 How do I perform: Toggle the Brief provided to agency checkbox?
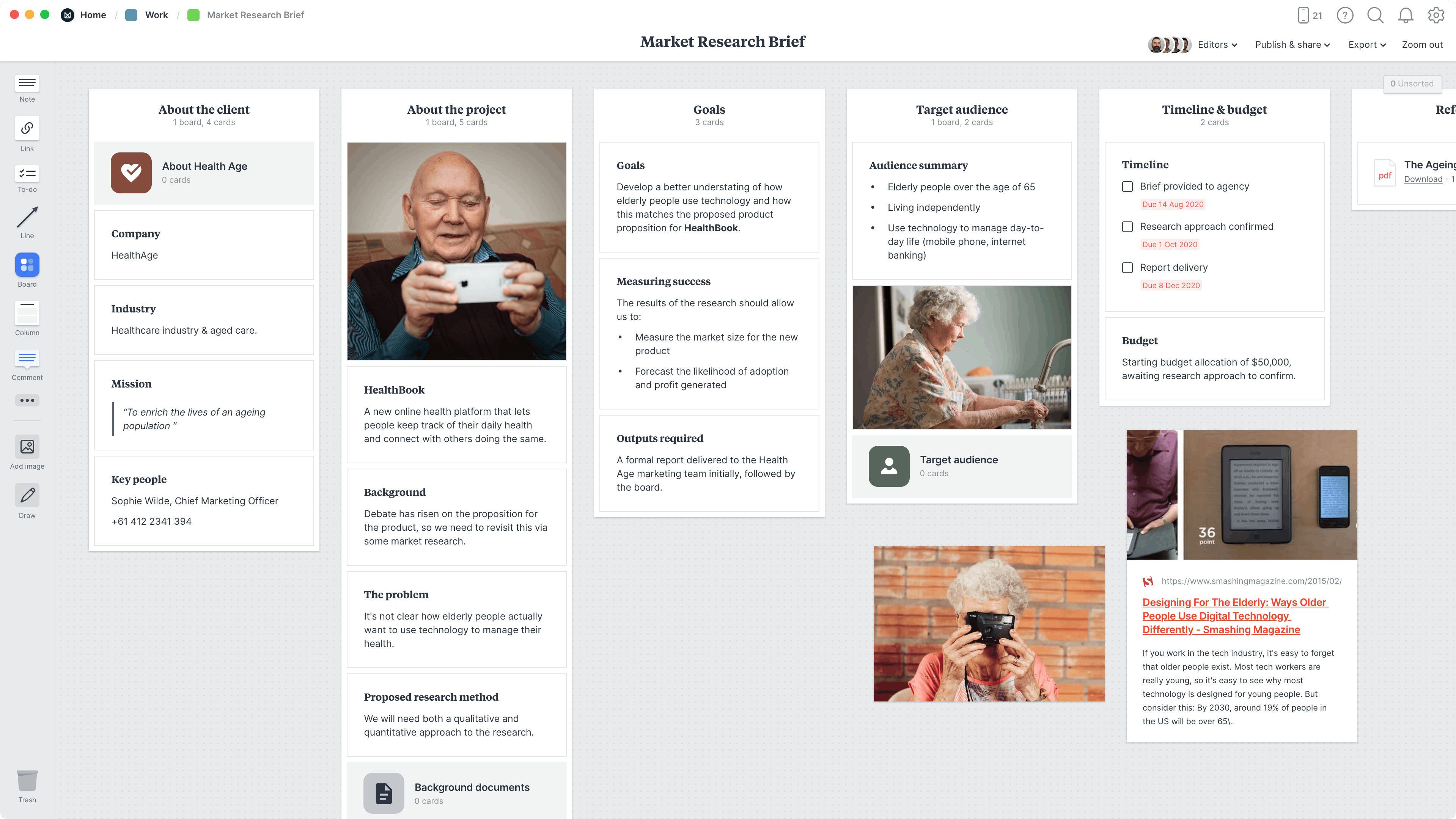tap(1128, 186)
